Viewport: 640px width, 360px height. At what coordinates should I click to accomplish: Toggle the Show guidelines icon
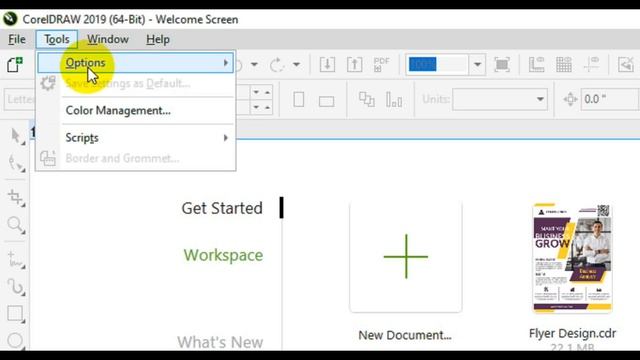[x=591, y=64]
